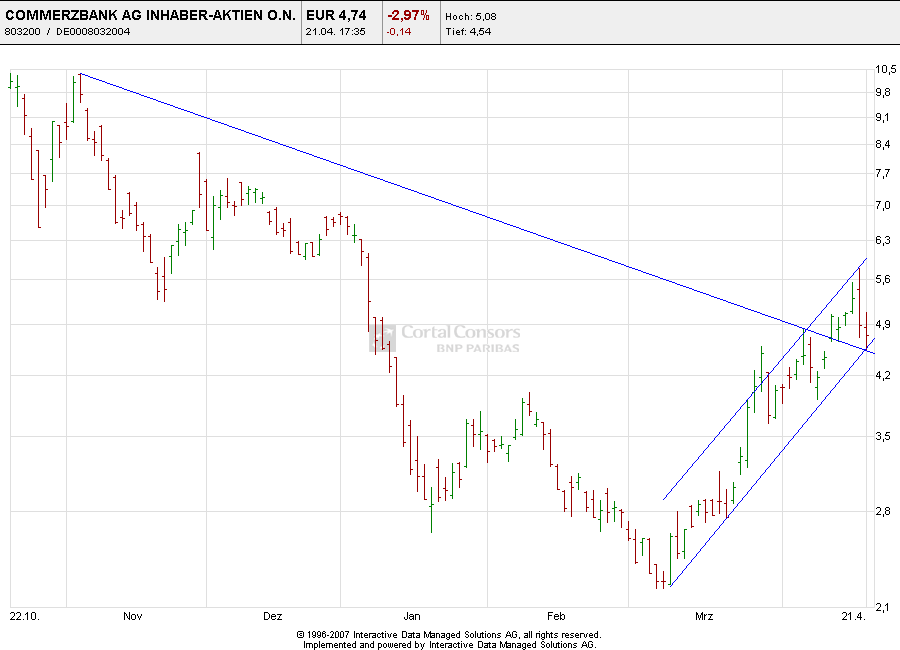
Task: Click the Mrz month label
Action: click(704, 617)
